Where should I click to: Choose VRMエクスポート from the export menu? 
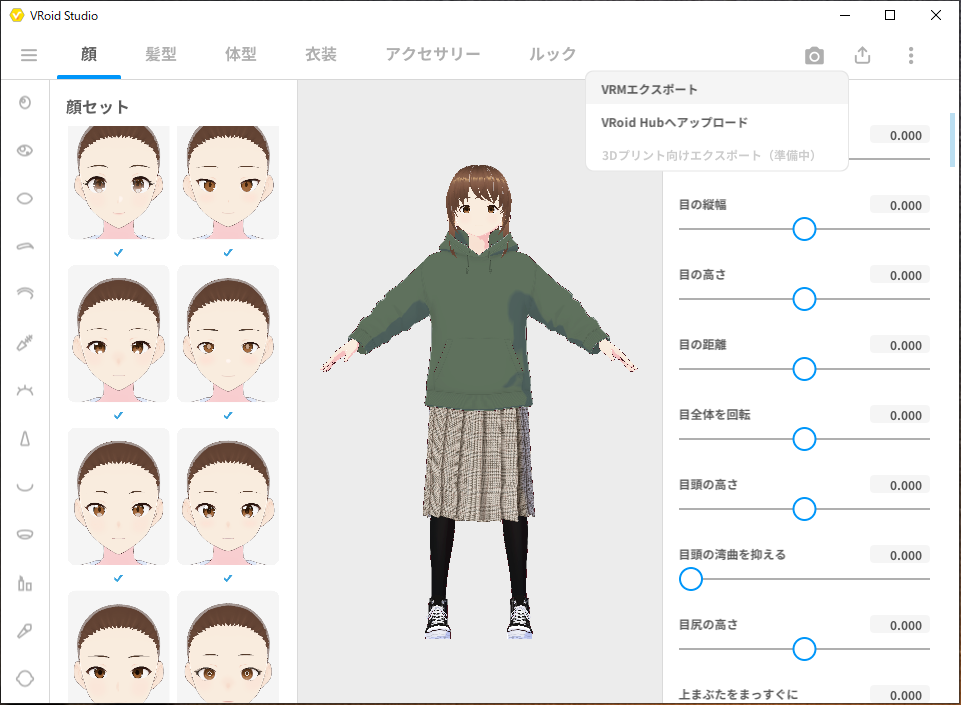pyautogui.click(x=650, y=89)
